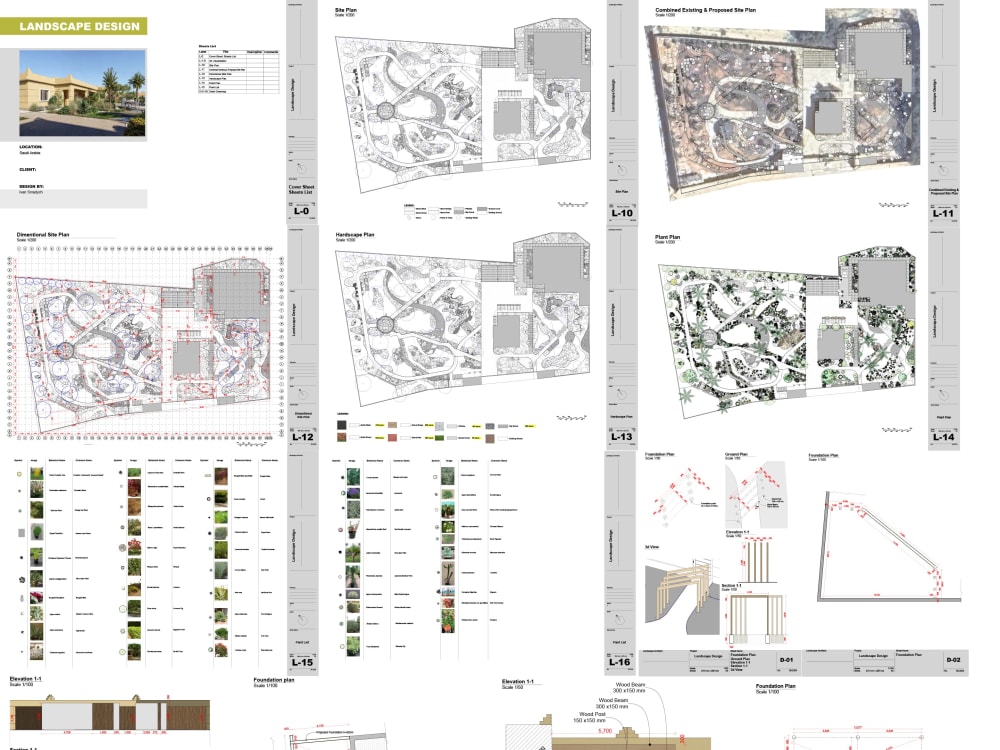Click the DESIGN BY: label

tap(31, 187)
